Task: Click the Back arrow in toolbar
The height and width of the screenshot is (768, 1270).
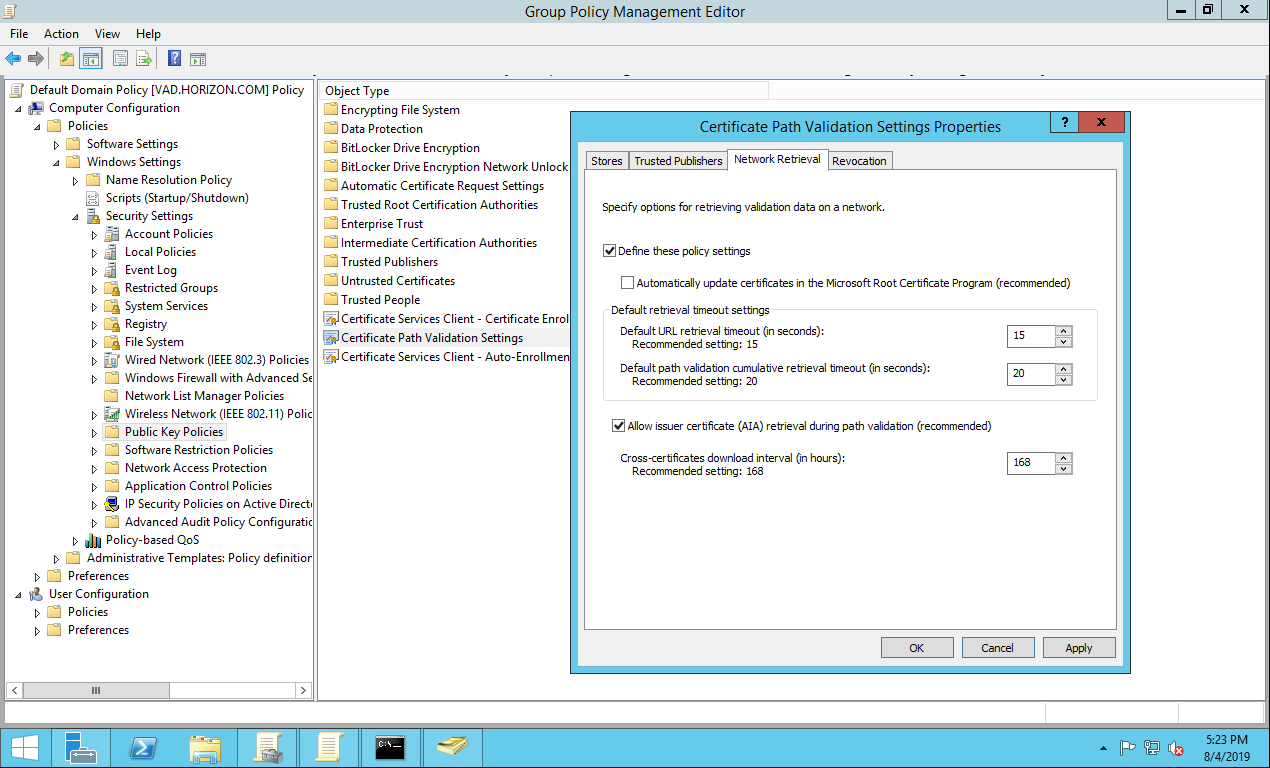Action: pyautogui.click(x=13, y=59)
